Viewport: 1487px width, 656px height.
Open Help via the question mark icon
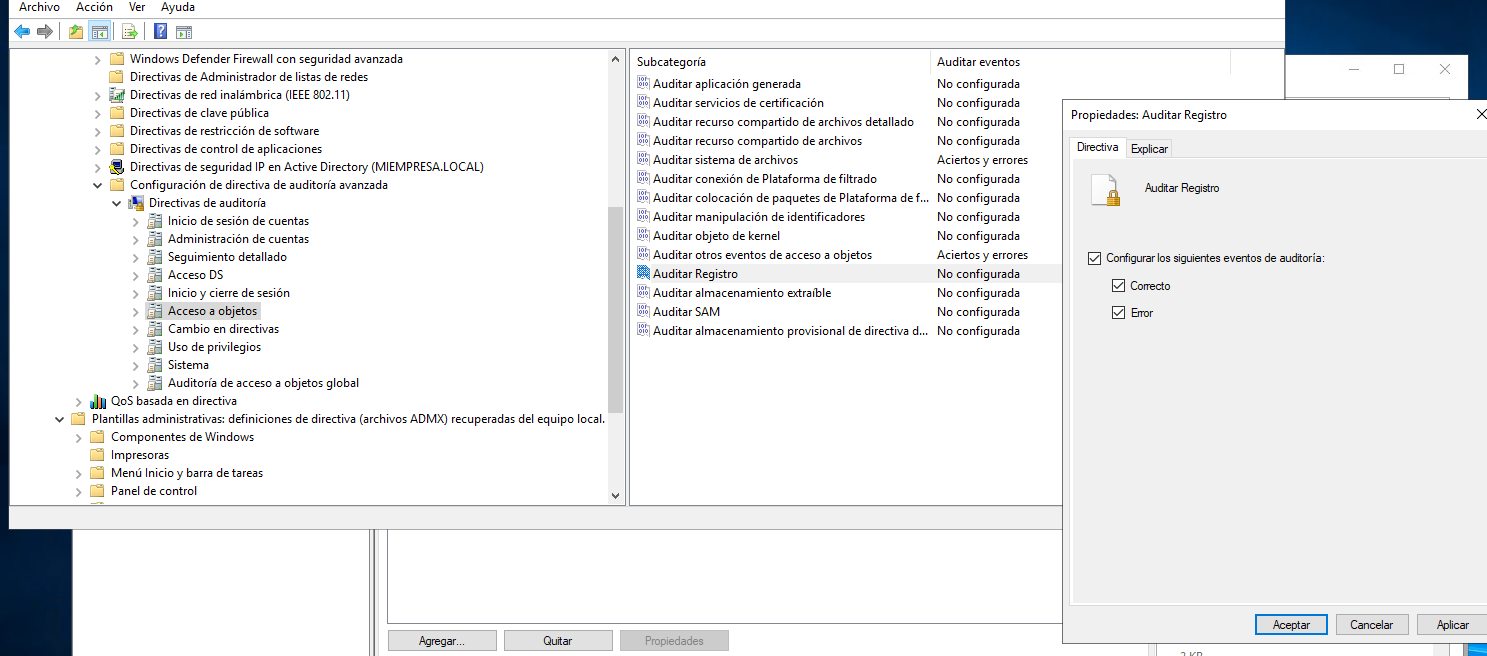pyautogui.click(x=160, y=31)
